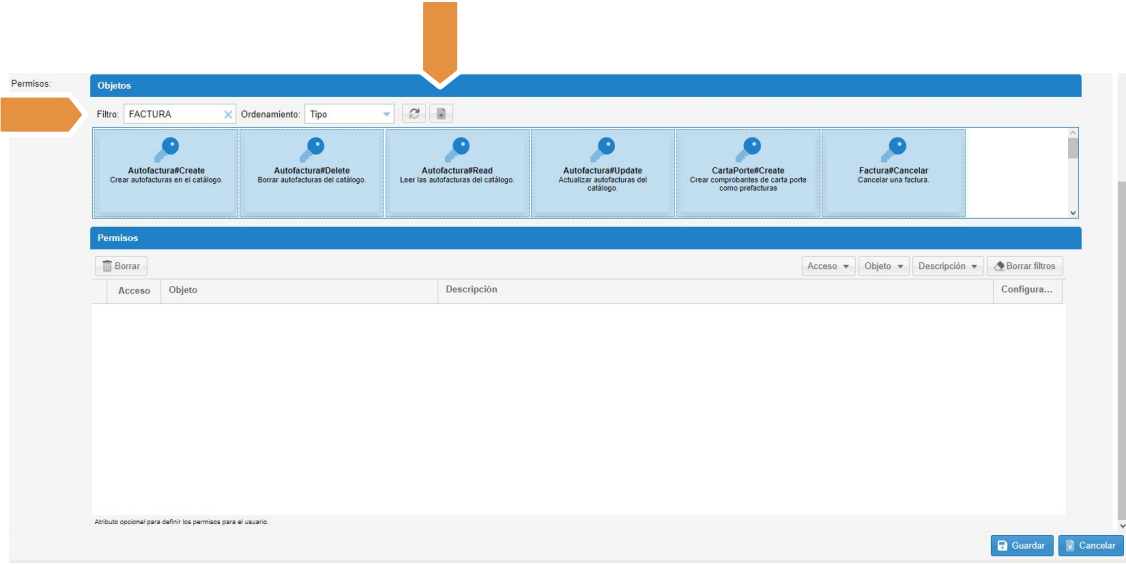Click the objects panel scroll-down arrow
This screenshot has height=564, width=1126.
click(x=1073, y=213)
